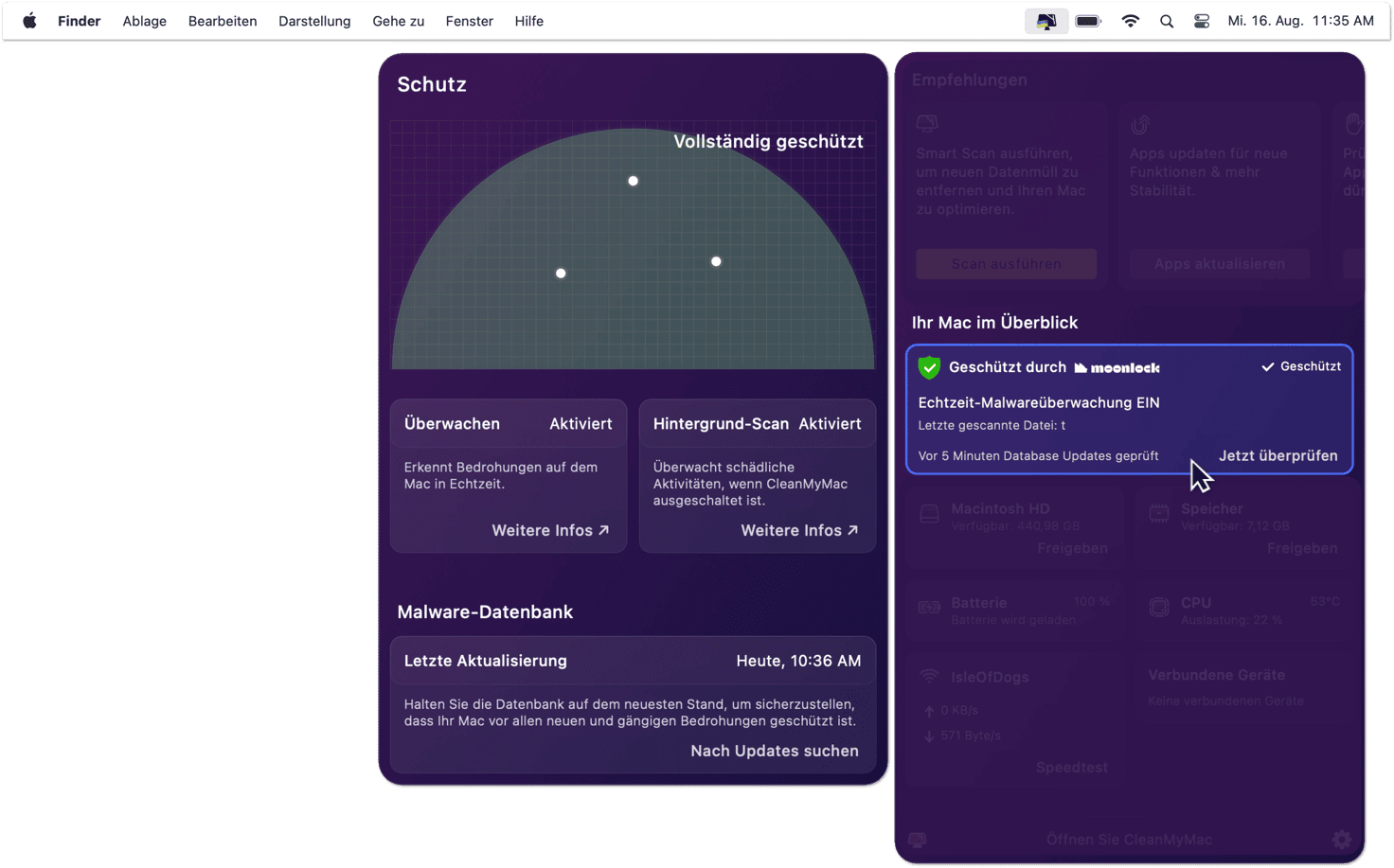
Task: Open Control Center in the menu bar
Action: 1202,21
